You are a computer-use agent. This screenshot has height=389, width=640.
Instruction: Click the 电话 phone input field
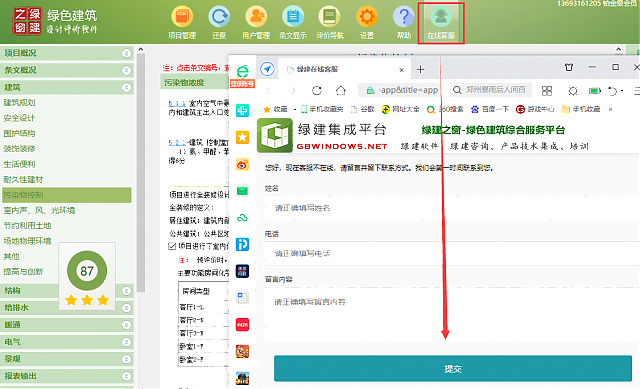pyautogui.click(x=451, y=253)
